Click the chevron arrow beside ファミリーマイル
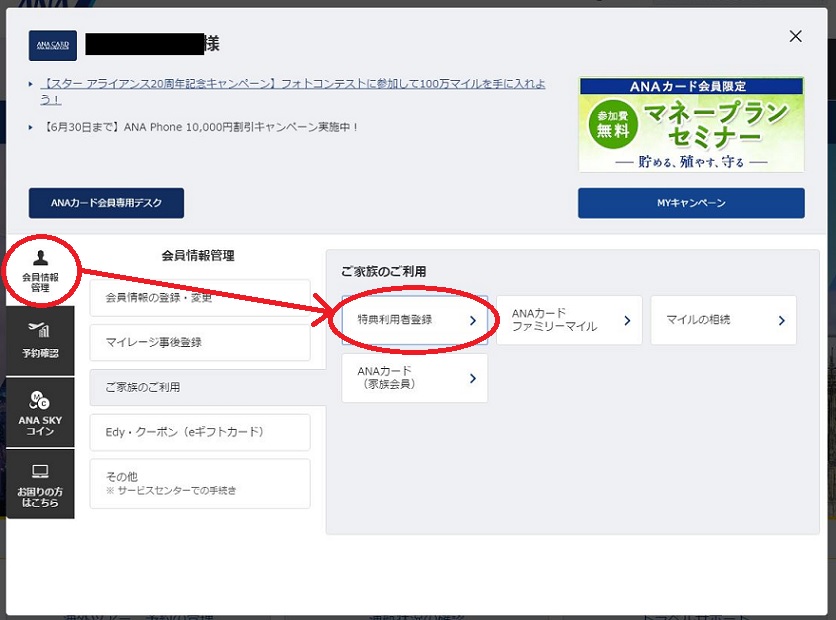836x620 pixels. 627,320
